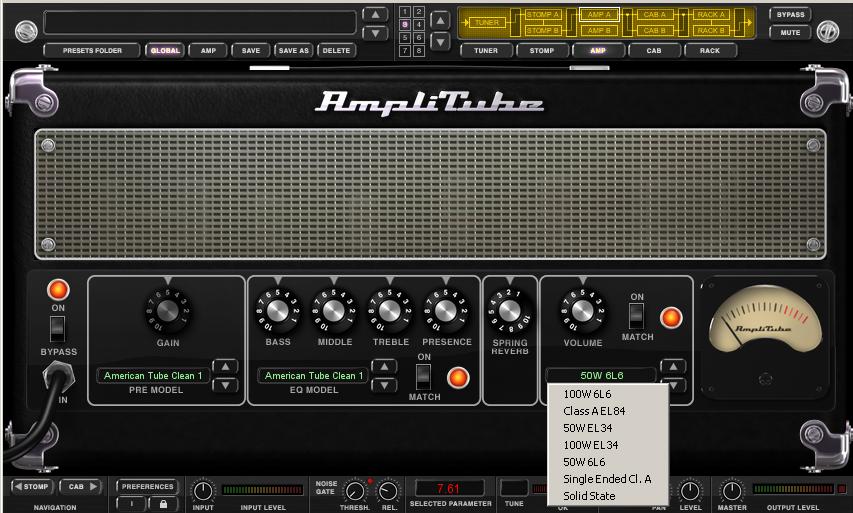This screenshot has height=513, width=853.
Task: Select the Amp preset mode button
Action: [208, 51]
